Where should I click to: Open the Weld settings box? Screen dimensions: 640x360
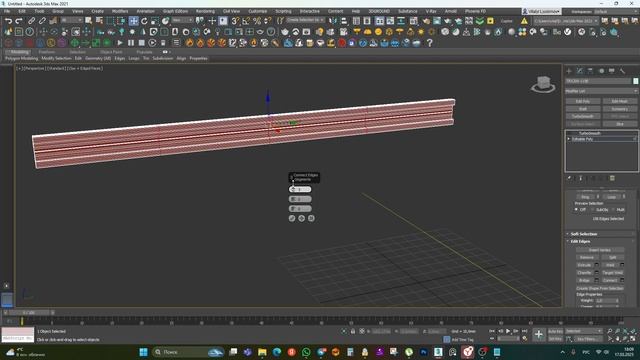(622, 265)
